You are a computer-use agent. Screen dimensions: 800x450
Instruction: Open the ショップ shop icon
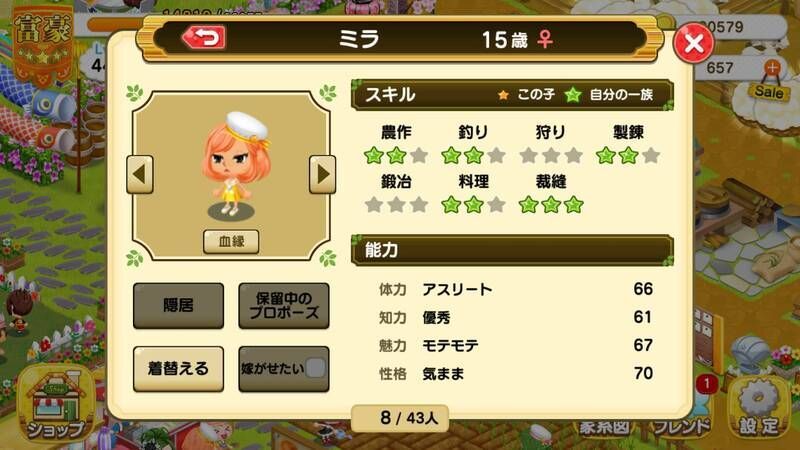click(55, 405)
